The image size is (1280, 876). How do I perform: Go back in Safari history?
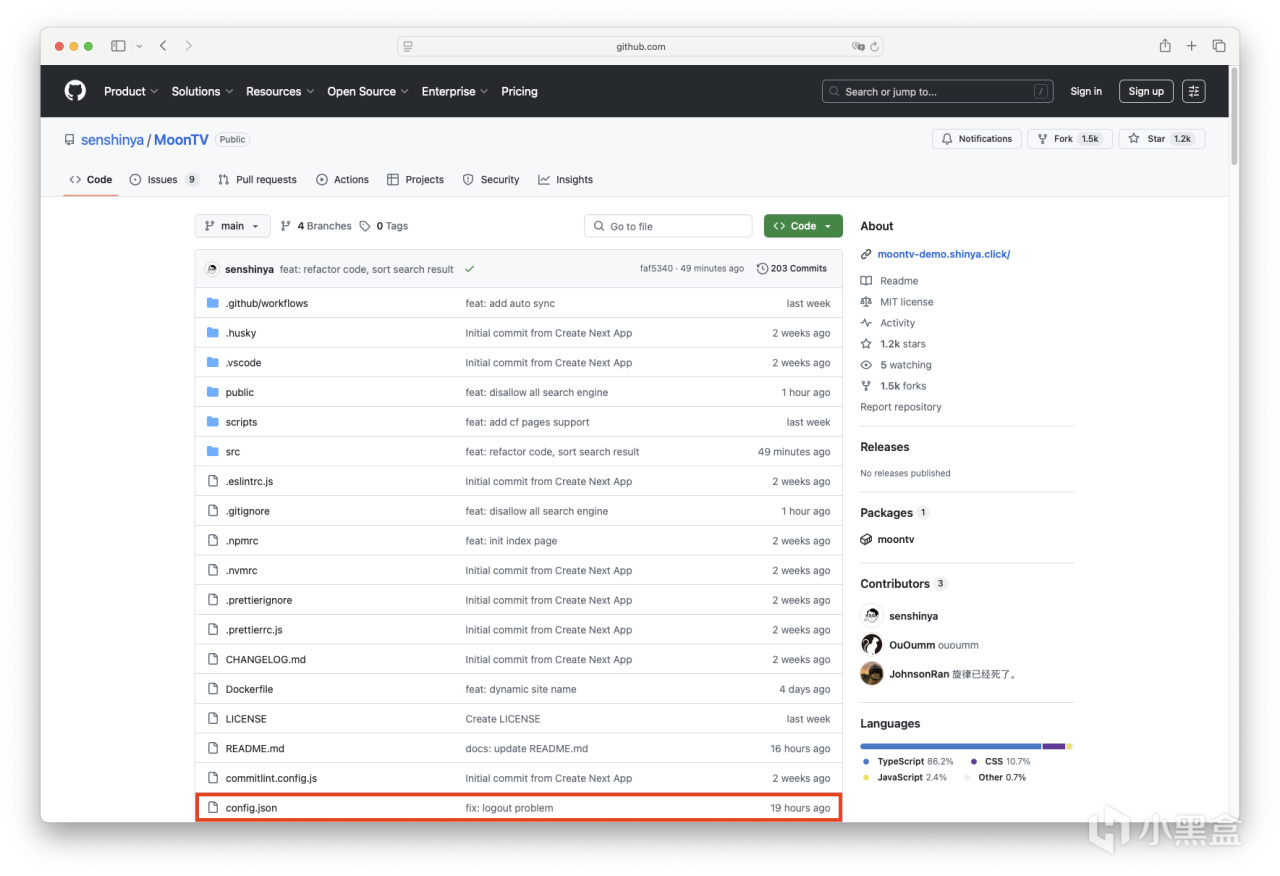[163, 46]
